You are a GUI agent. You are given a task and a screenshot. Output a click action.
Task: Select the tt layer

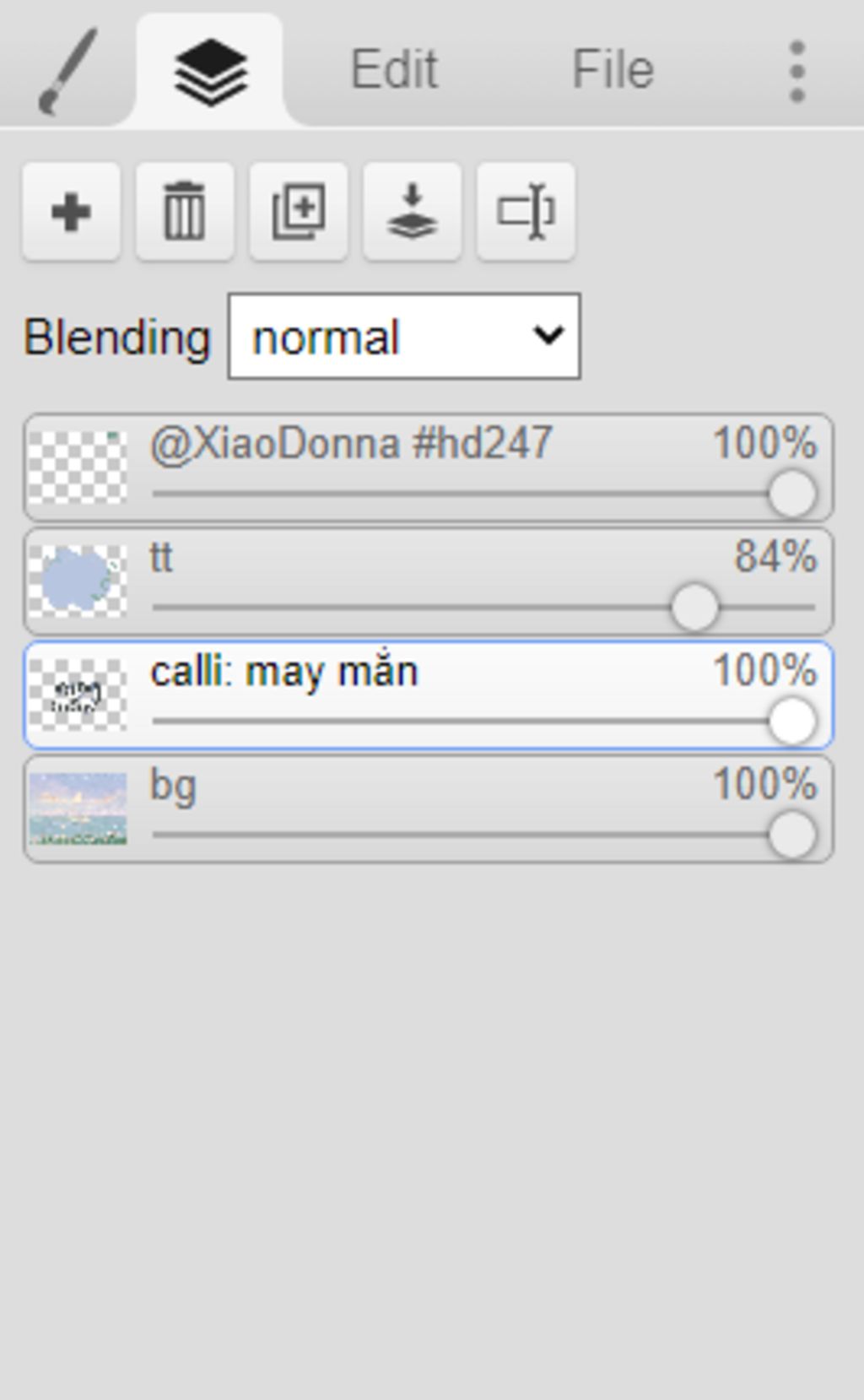tap(429, 581)
